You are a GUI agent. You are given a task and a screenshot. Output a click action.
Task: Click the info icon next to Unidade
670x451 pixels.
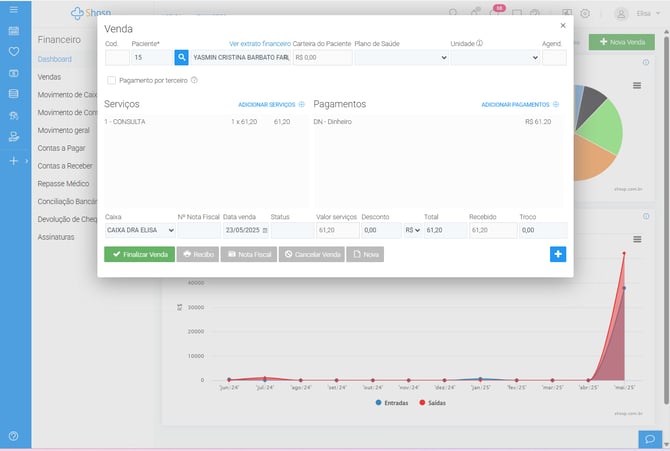pos(480,44)
